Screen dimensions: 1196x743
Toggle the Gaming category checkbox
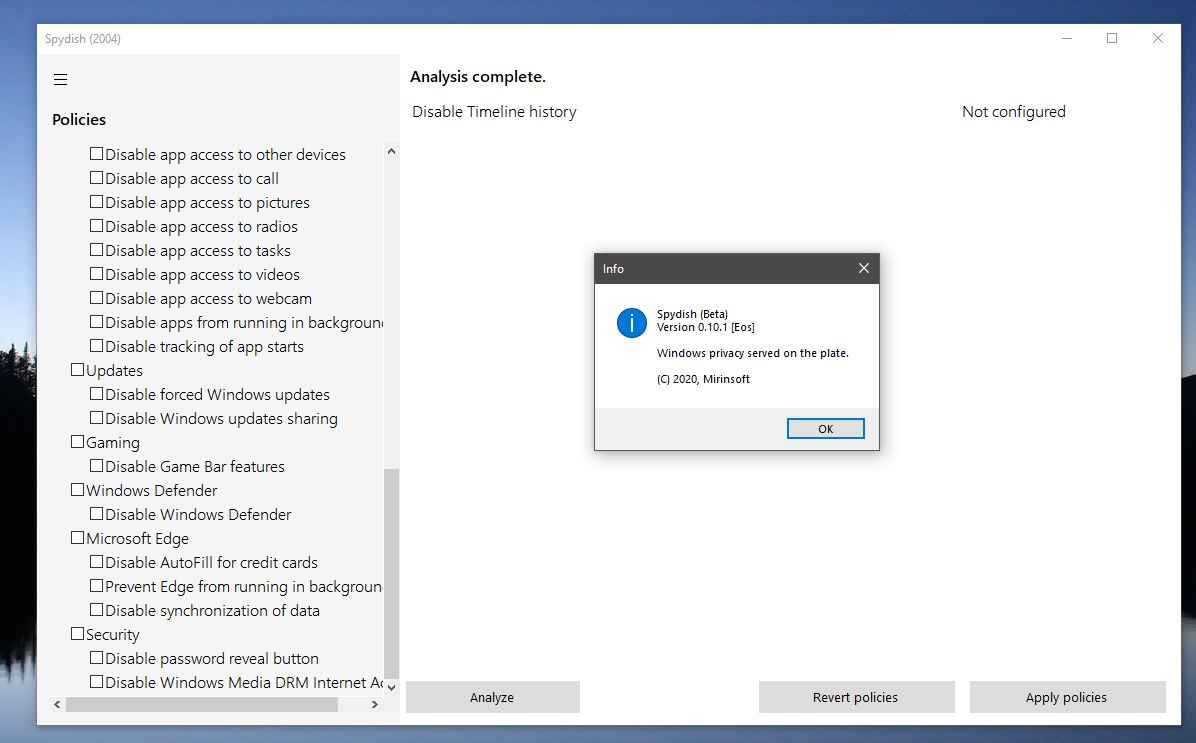coord(77,442)
